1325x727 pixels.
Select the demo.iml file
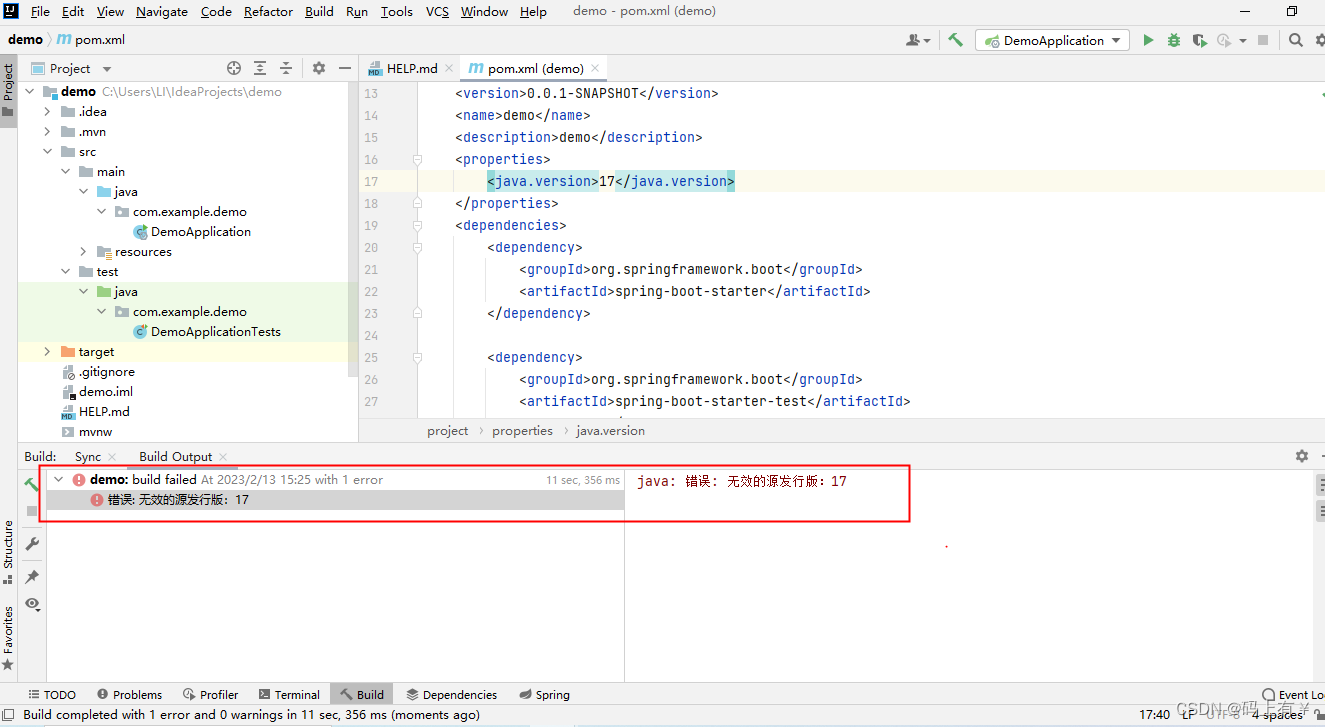[97, 391]
